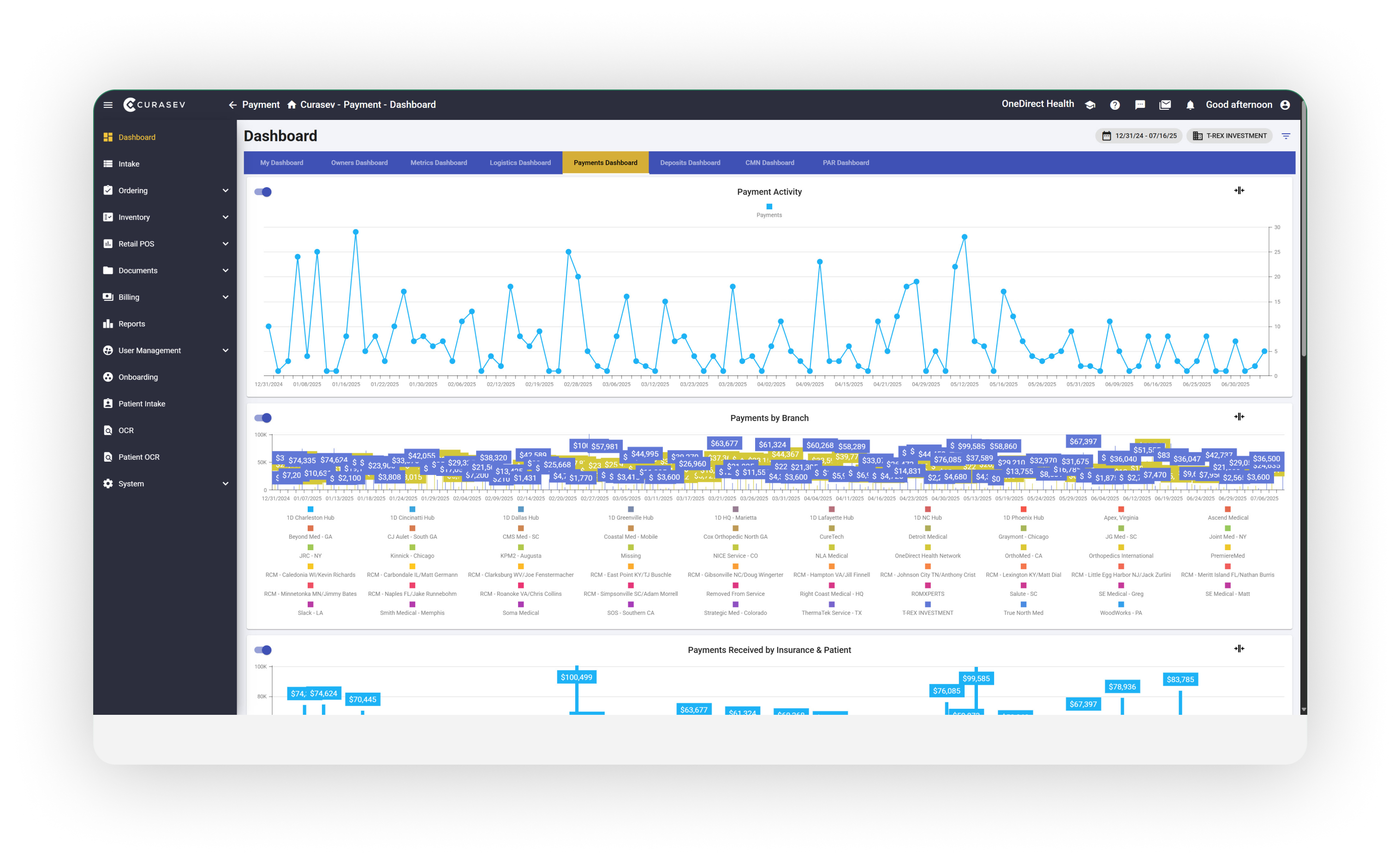Click the 1D Charleston Hub legend swatch
This screenshot has width=1400, height=861.
click(310, 510)
